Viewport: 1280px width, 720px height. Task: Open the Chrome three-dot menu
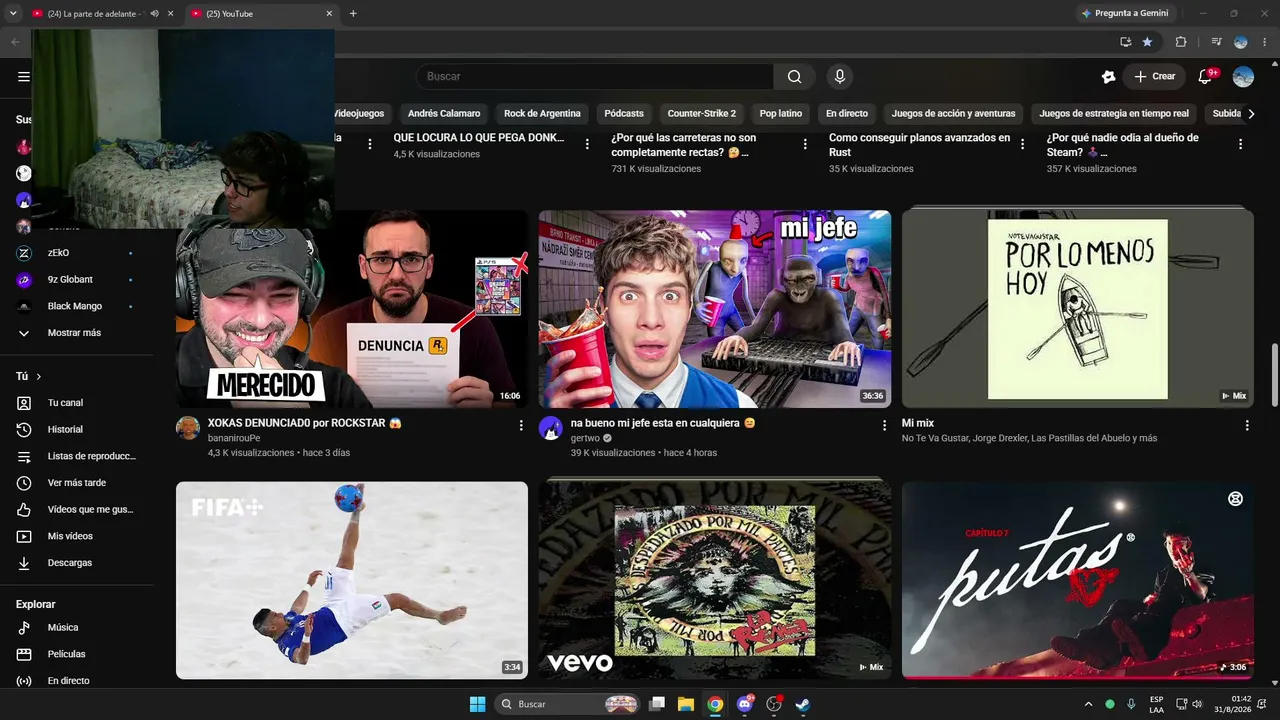click(x=1264, y=42)
